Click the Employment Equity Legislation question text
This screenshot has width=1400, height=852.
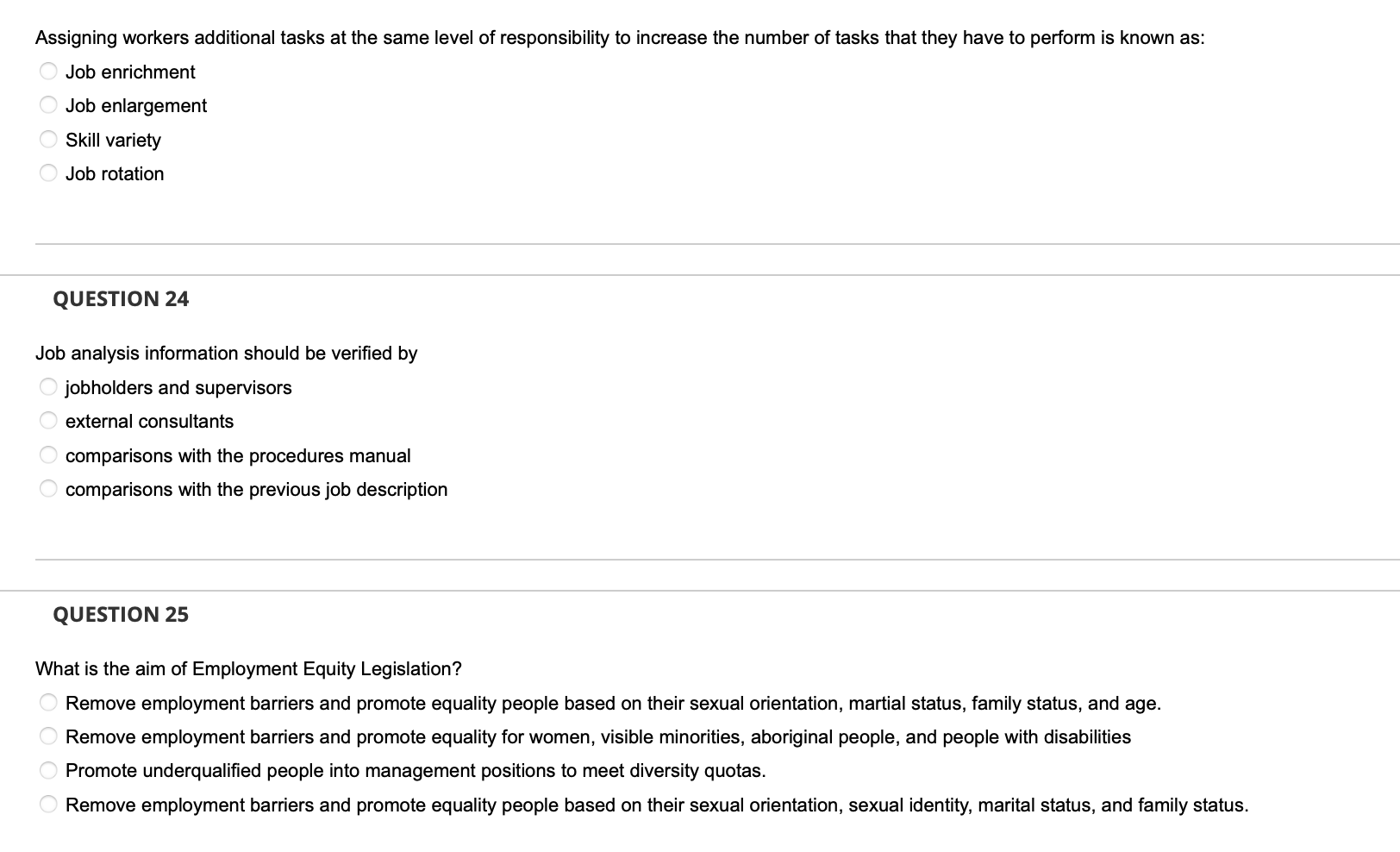[x=249, y=668]
